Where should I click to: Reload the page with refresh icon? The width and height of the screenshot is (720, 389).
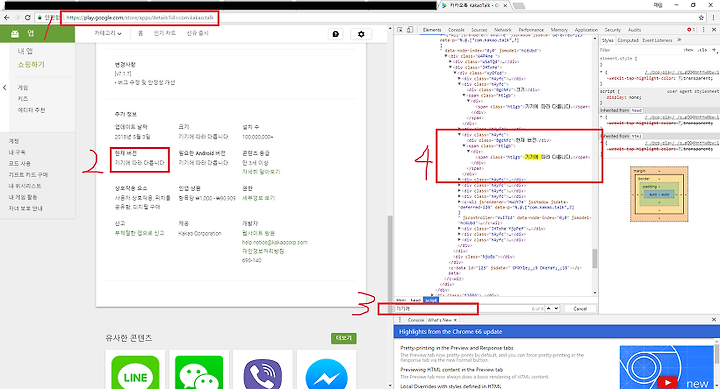point(28,17)
